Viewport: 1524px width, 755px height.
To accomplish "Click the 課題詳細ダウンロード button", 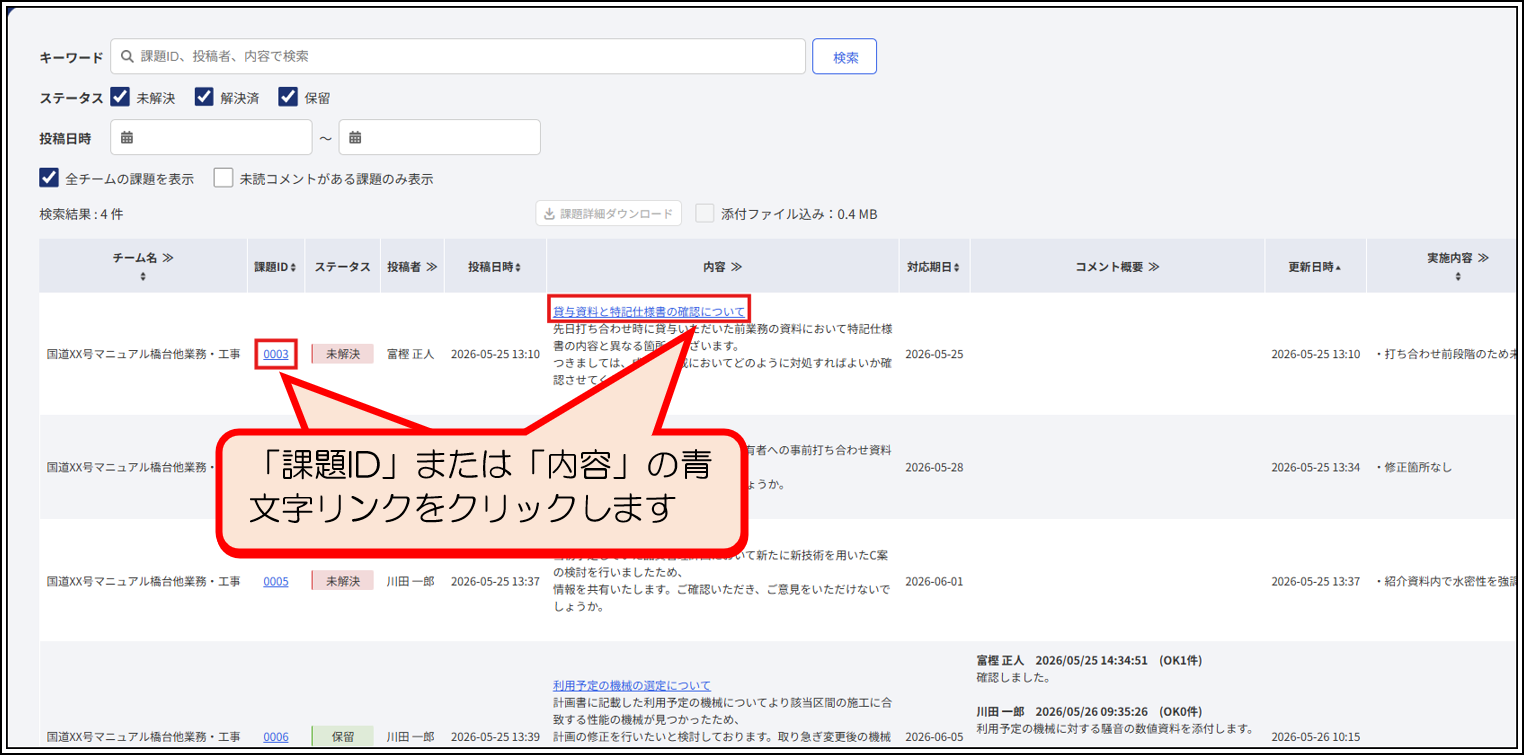I will [609, 214].
